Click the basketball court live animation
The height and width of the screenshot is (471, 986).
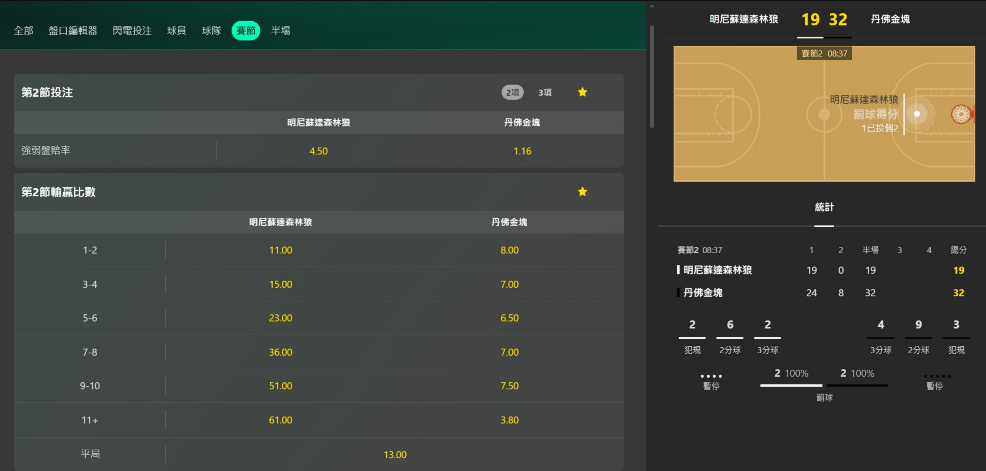pos(823,114)
